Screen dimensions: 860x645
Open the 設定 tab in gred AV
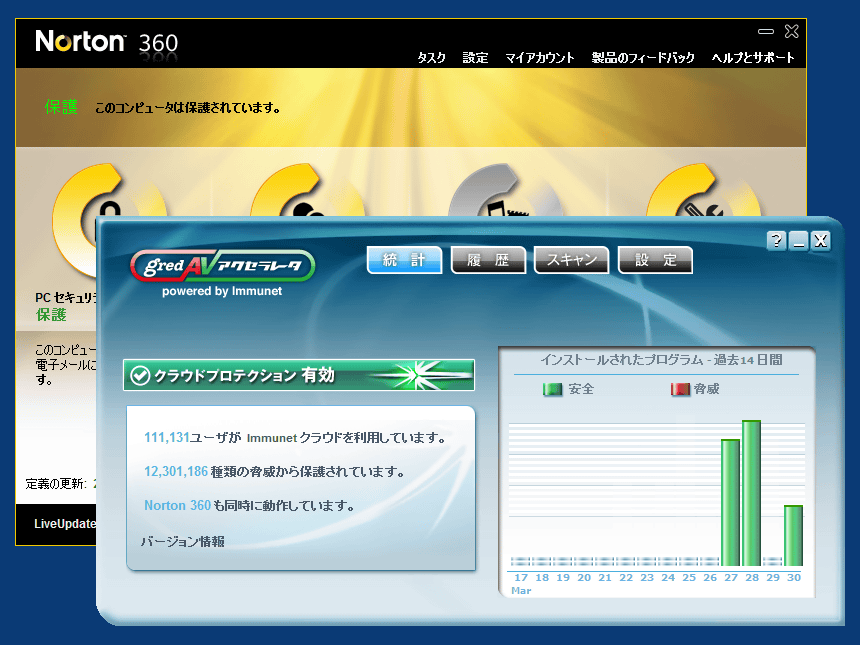pos(655,260)
